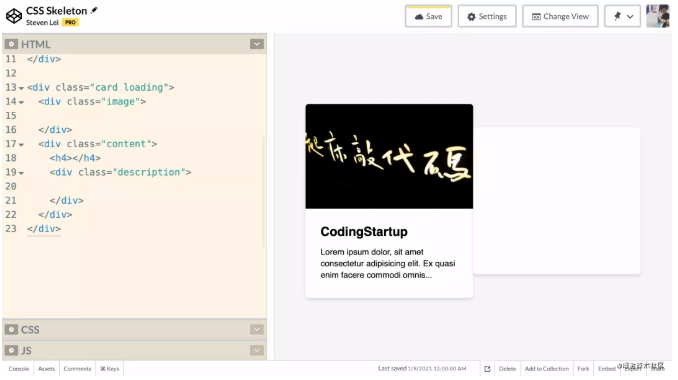Click Change View button
678x380 pixels.
click(560, 16)
